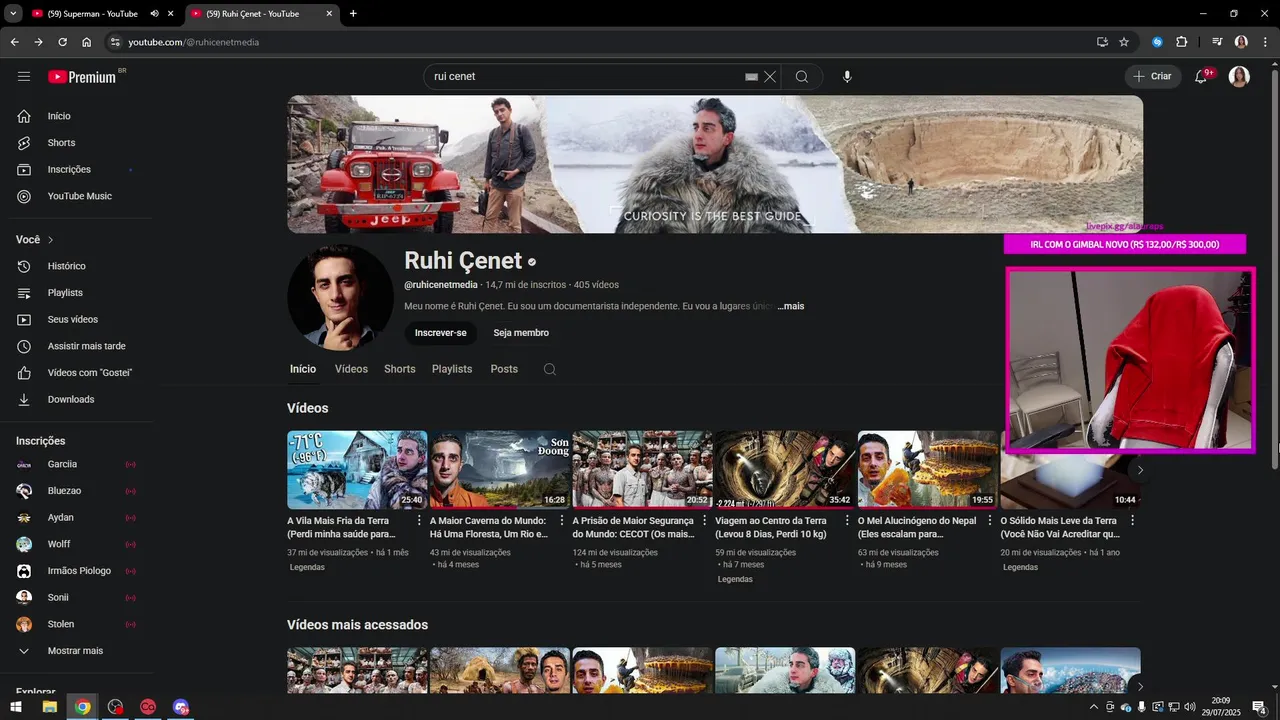Open the Viagem ao Centro da Terra thumbnail
Viewport: 1280px width, 720px height.
pos(785,470)
